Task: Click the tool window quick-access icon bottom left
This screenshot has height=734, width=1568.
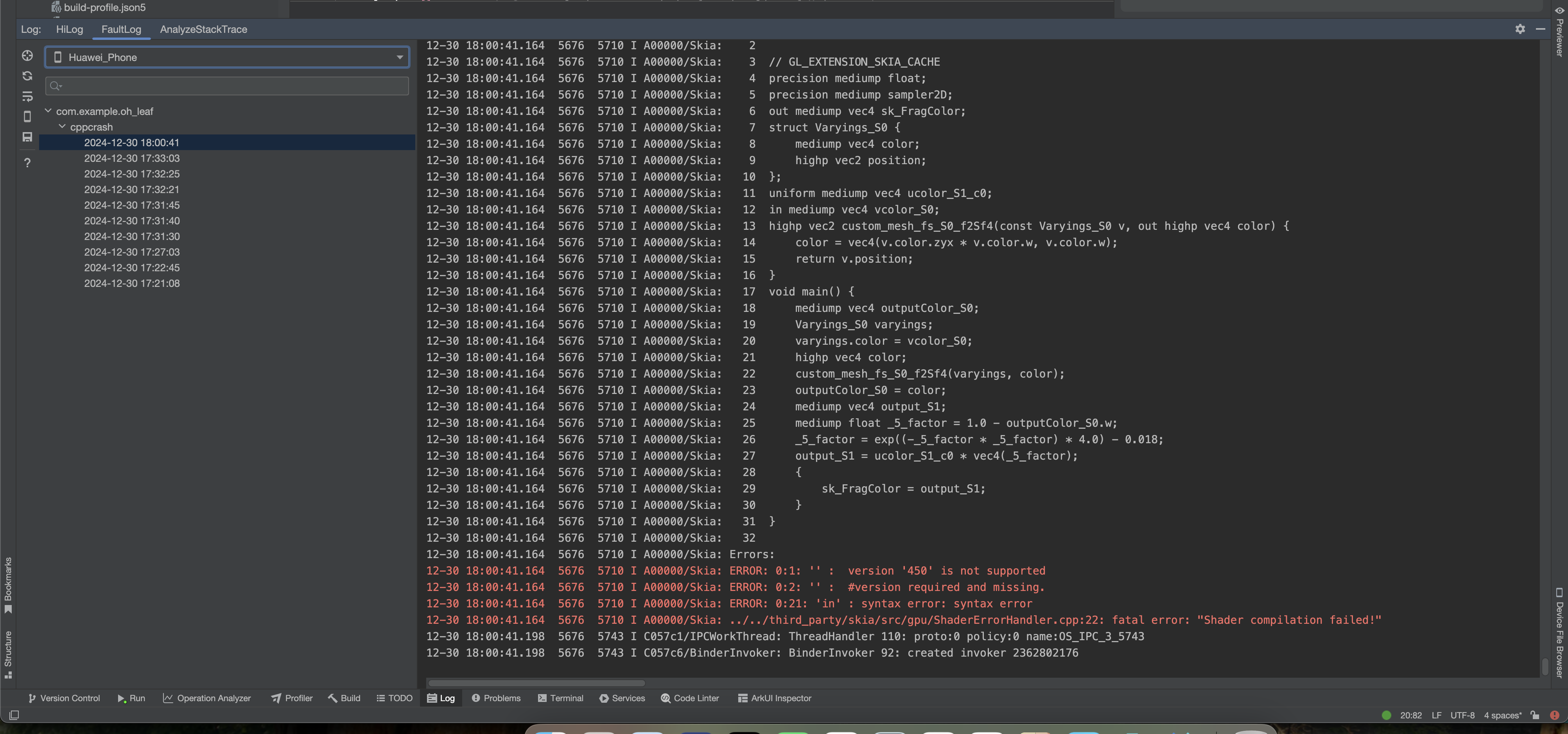Action: [14, 715]
